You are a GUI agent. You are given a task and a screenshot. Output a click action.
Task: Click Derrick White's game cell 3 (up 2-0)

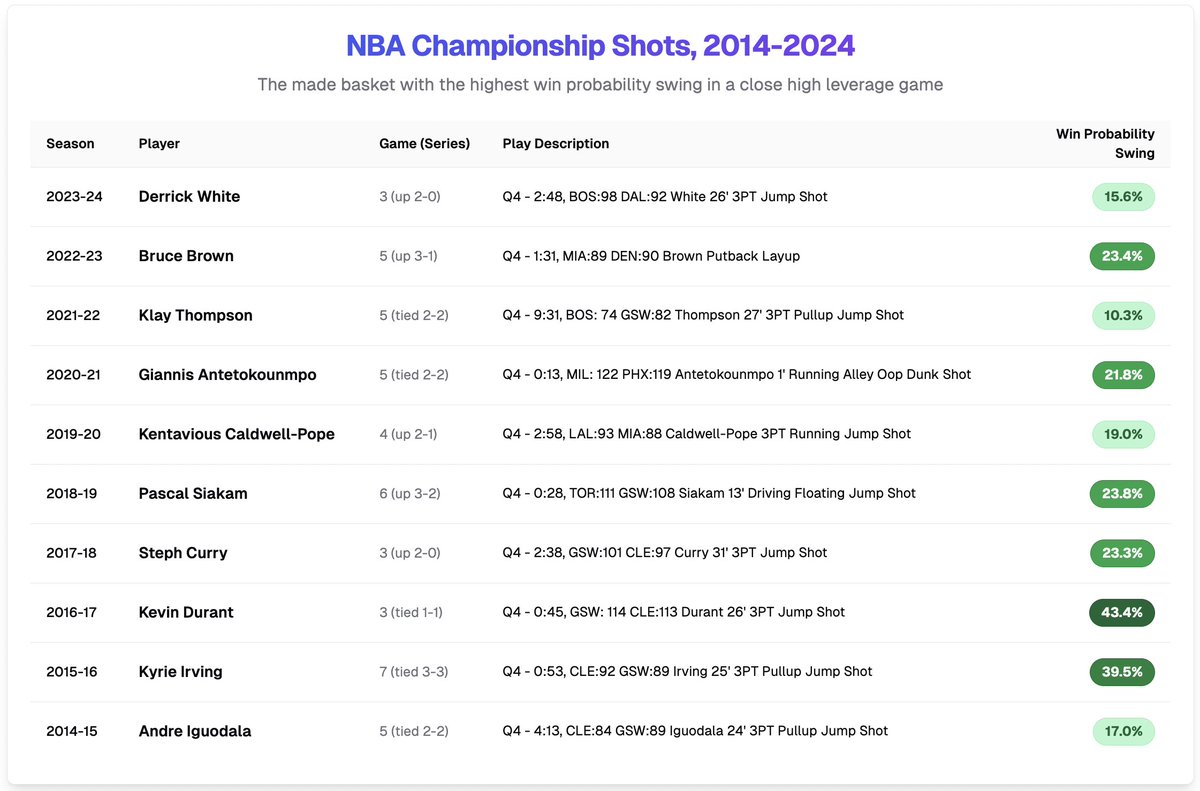pos(410,197)
